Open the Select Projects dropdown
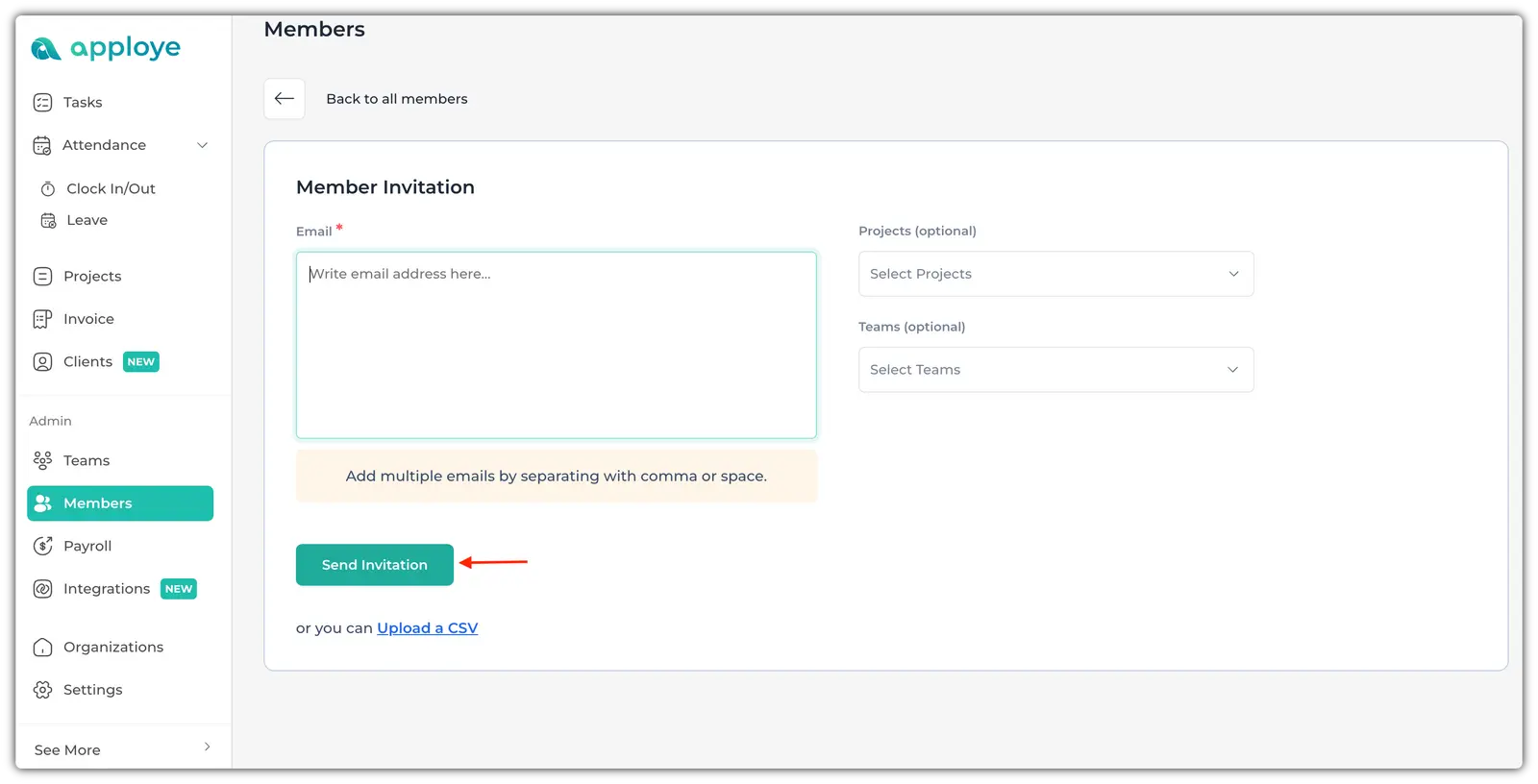 click(1055, 274)
